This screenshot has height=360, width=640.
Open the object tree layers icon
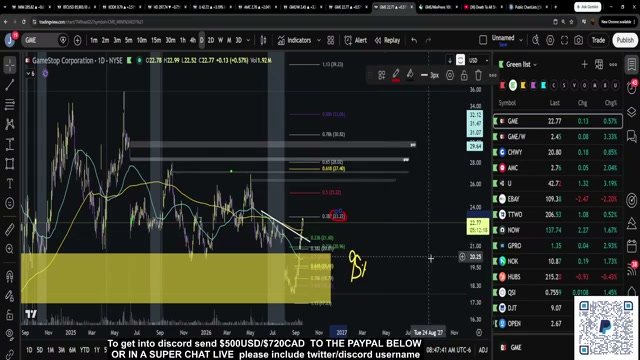pos(631,112)
